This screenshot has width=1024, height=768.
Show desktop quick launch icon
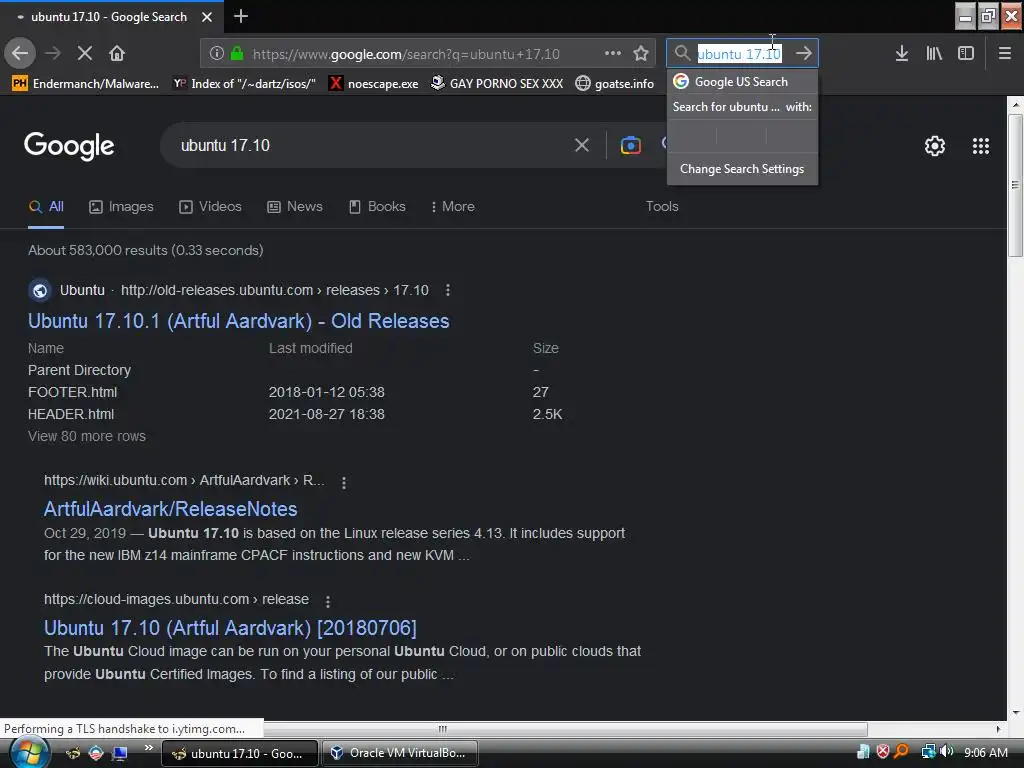(x=120, y=753)
